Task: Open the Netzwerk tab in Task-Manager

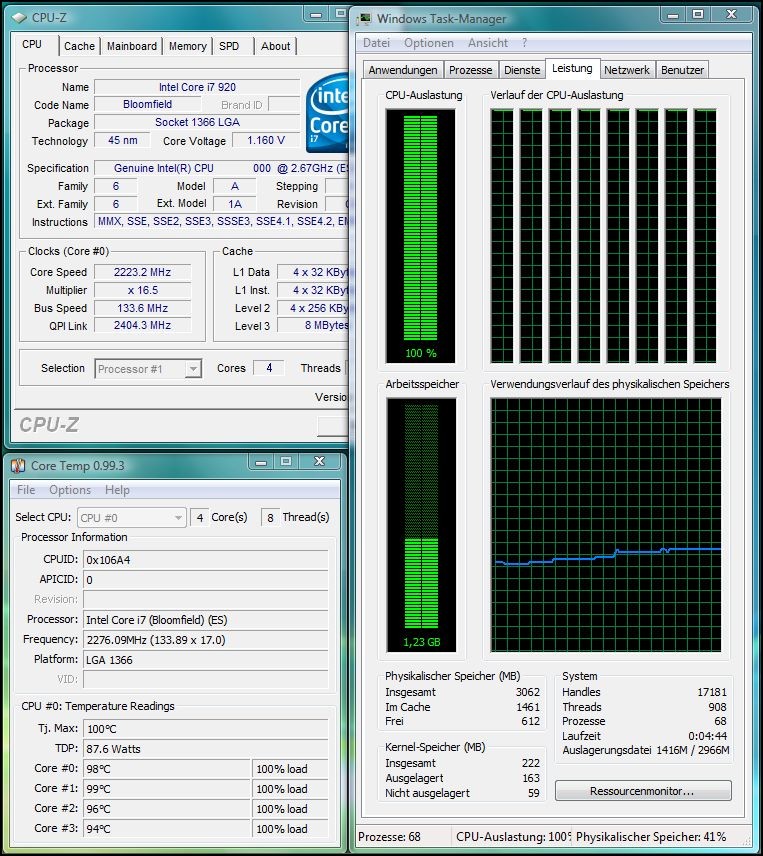Action: point(627,70)
